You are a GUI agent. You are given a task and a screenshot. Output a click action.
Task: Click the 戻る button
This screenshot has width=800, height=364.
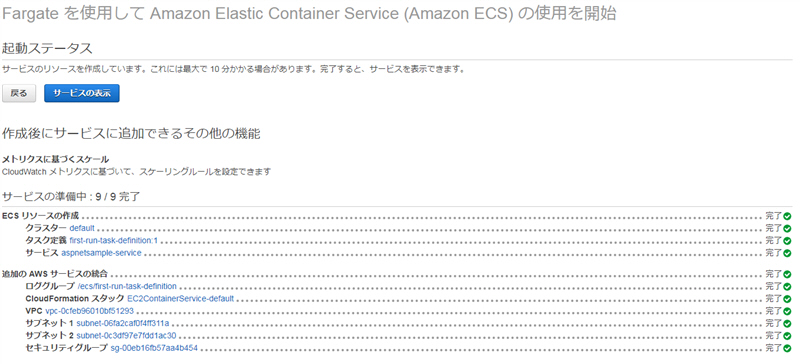tap(19, 93)
